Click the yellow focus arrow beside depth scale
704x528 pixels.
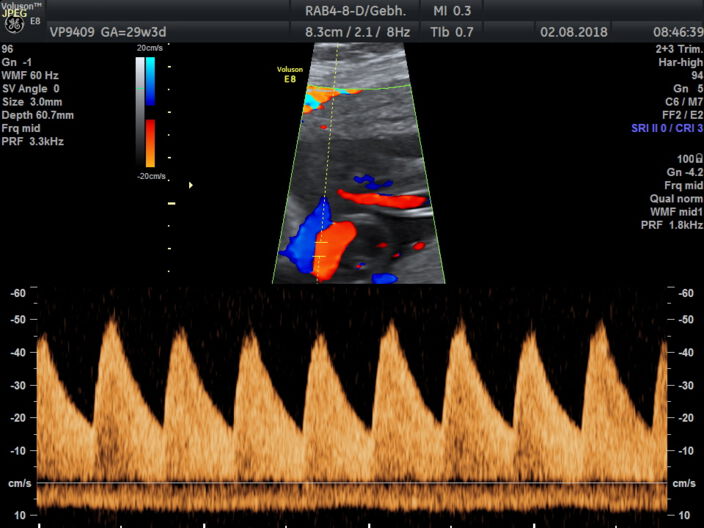[x=191, y=185]
